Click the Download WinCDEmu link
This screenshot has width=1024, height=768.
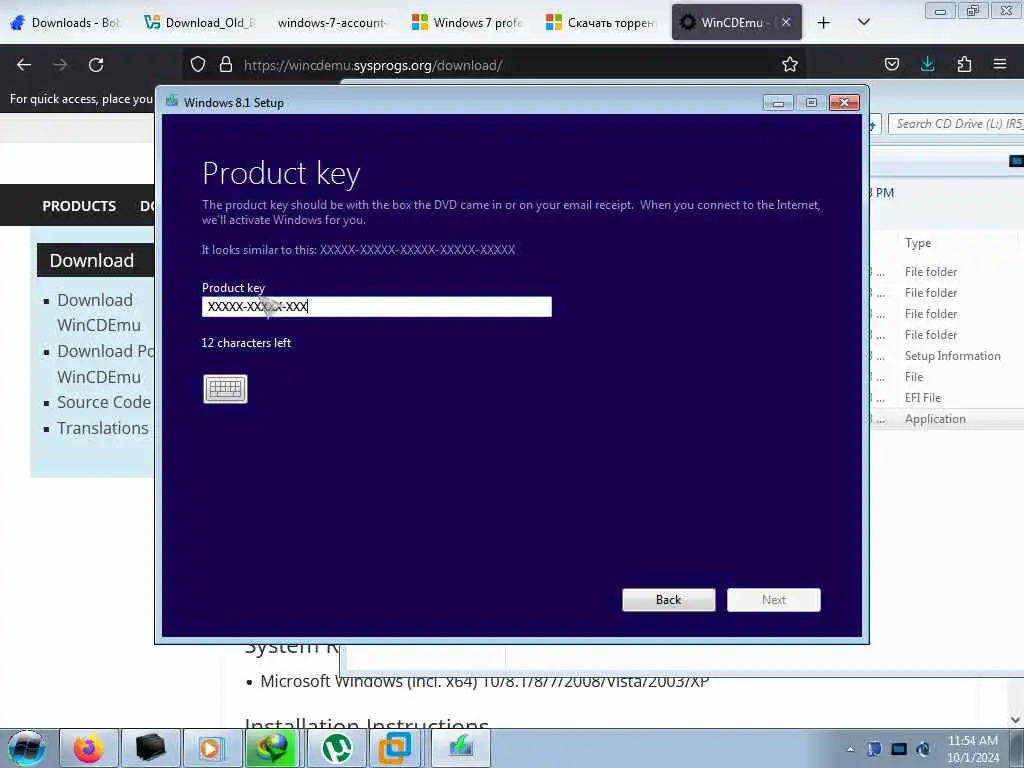[x=99, y=312]
